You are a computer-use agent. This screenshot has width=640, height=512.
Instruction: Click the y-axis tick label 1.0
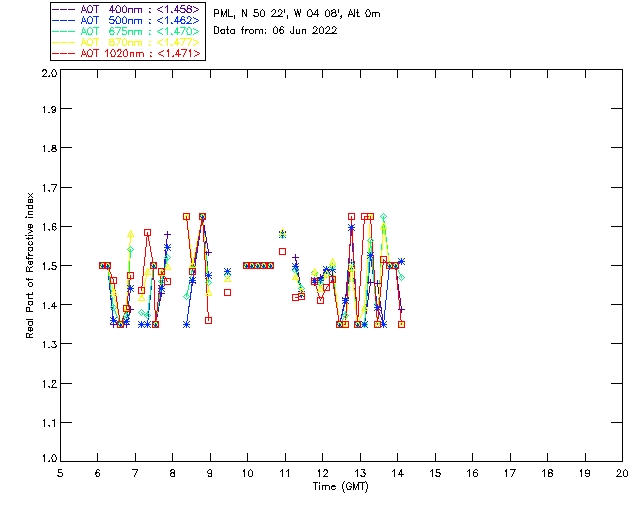click(49, 459)
